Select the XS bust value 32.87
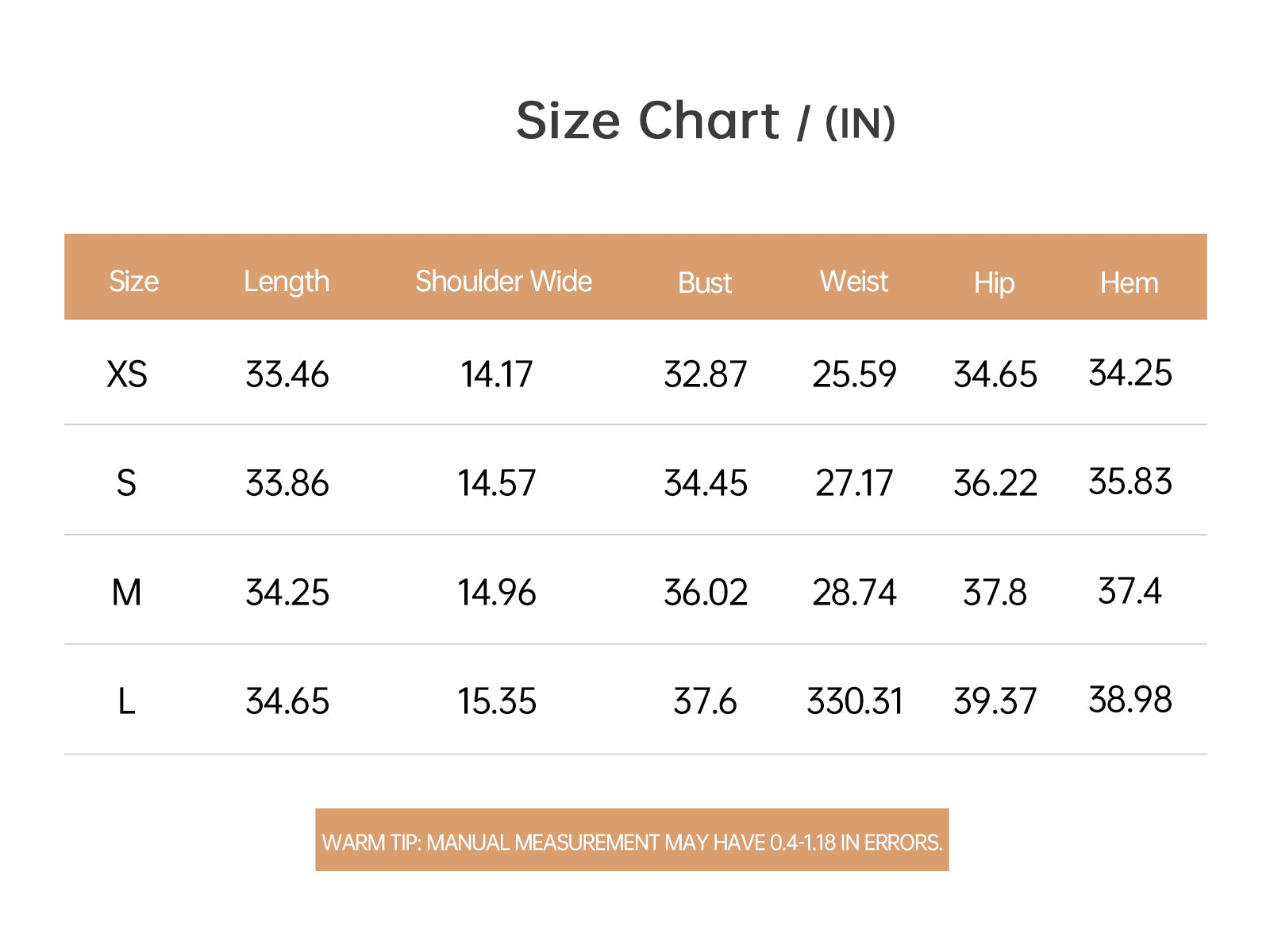 [x=706, y=374]
